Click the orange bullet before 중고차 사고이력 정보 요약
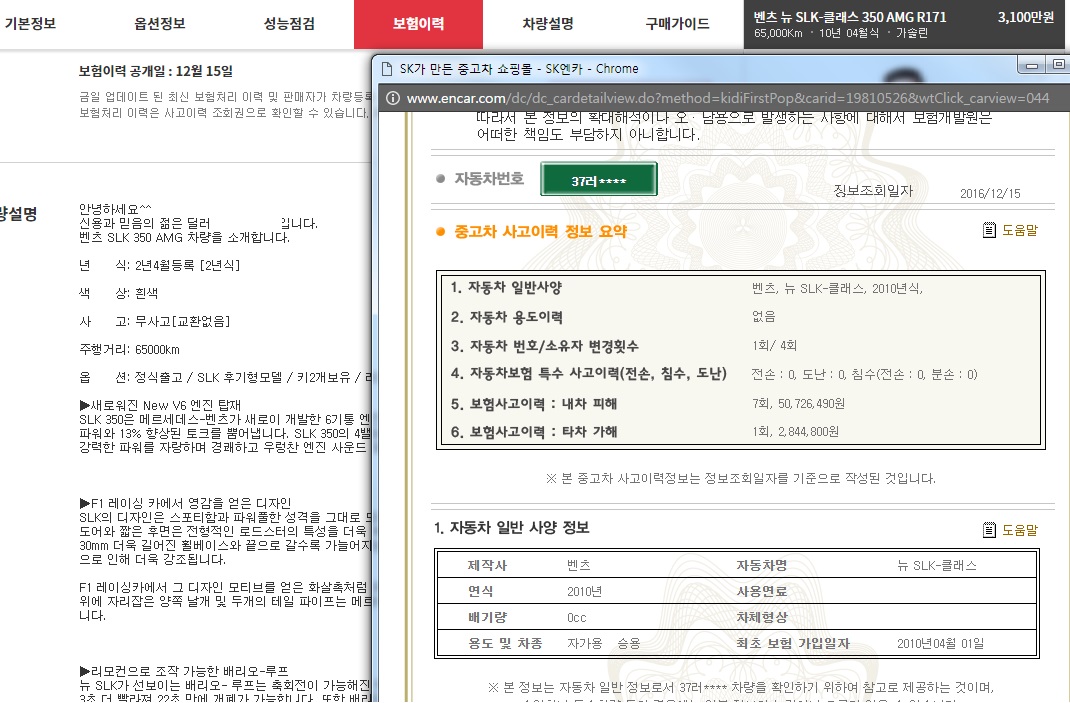 tap(440, 232)
